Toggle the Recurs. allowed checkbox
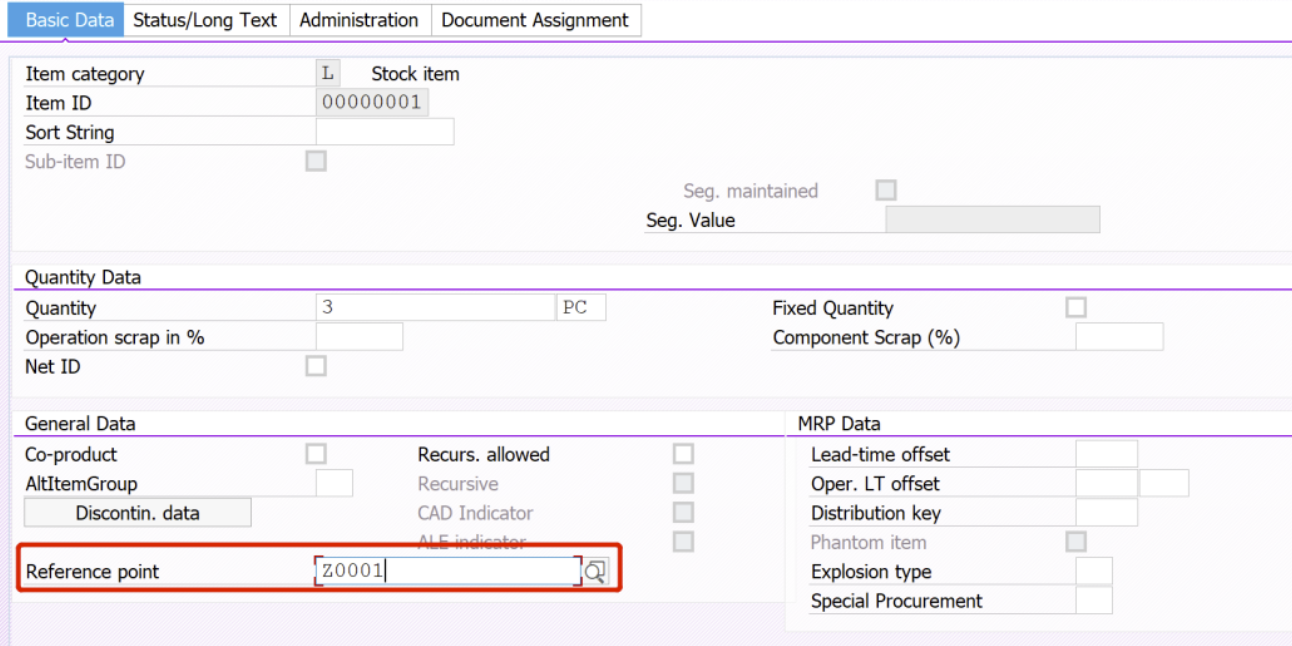 [683, 453]
